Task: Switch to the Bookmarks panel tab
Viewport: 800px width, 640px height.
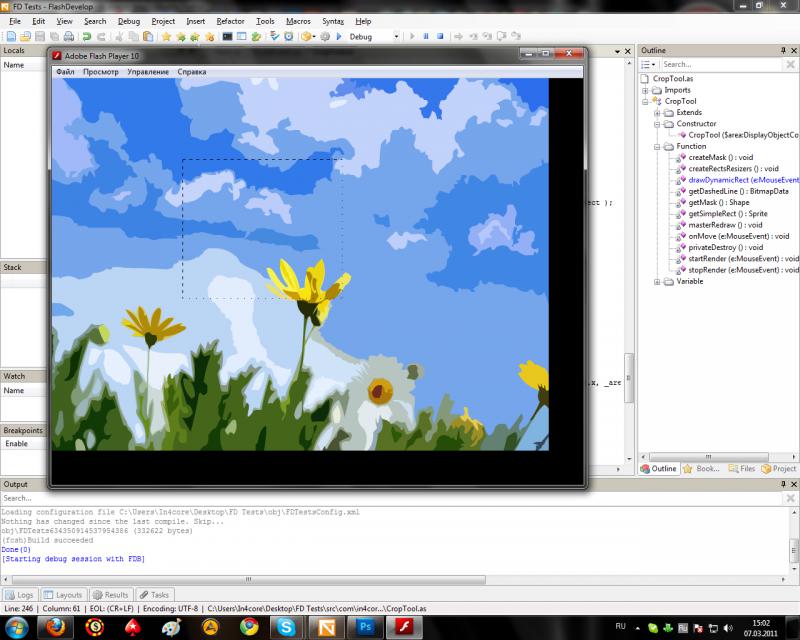Action: (x=702, y=469)
